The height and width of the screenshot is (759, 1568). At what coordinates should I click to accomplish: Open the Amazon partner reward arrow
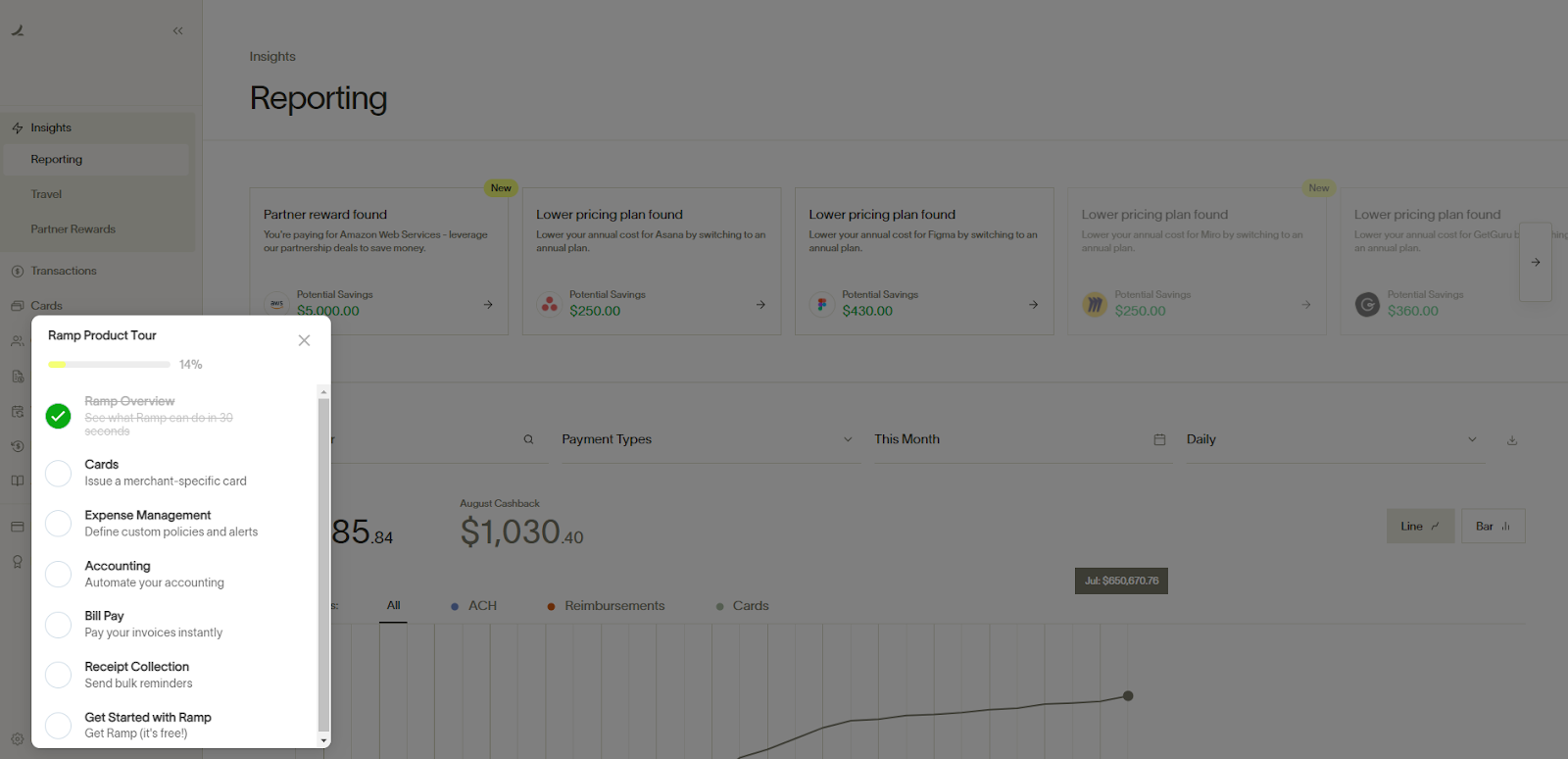tap(488, 305)
